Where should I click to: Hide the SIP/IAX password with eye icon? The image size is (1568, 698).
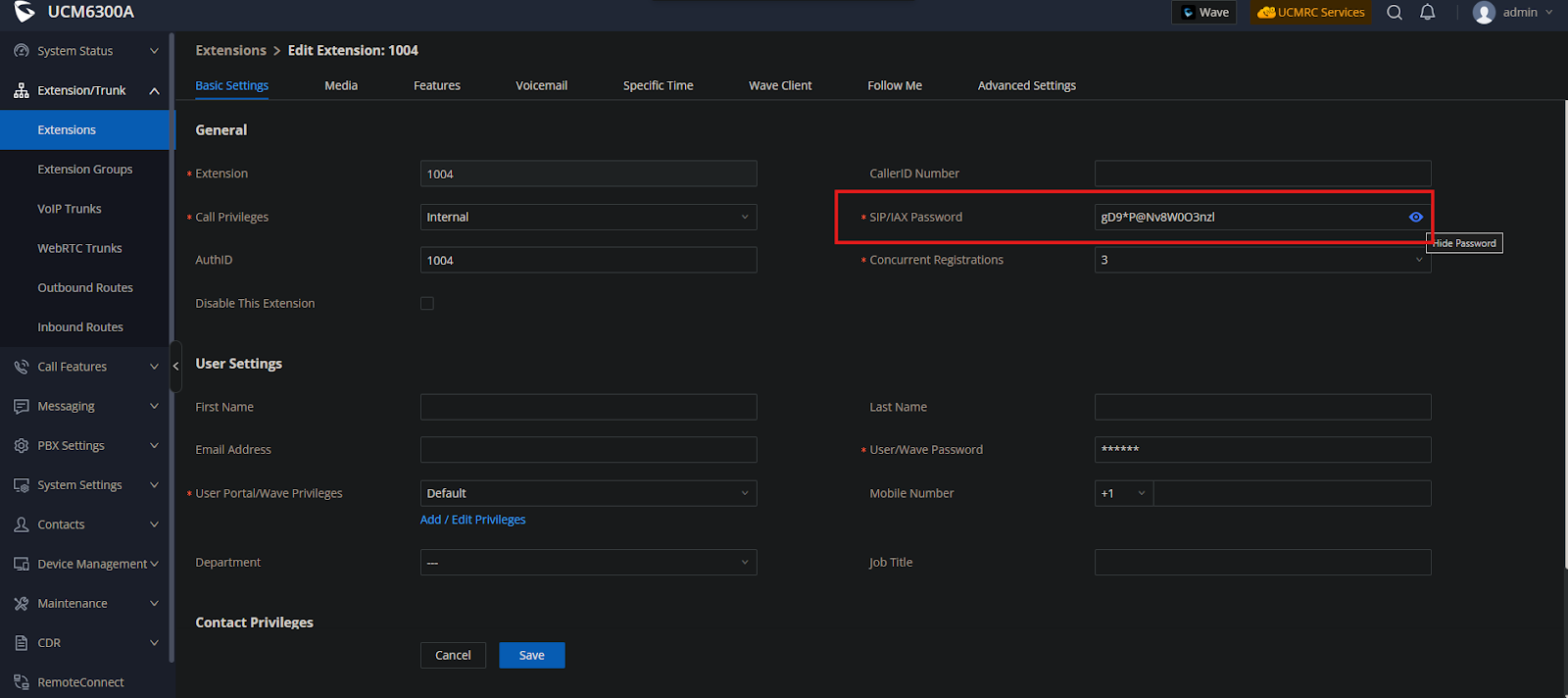coord(1416,218)
